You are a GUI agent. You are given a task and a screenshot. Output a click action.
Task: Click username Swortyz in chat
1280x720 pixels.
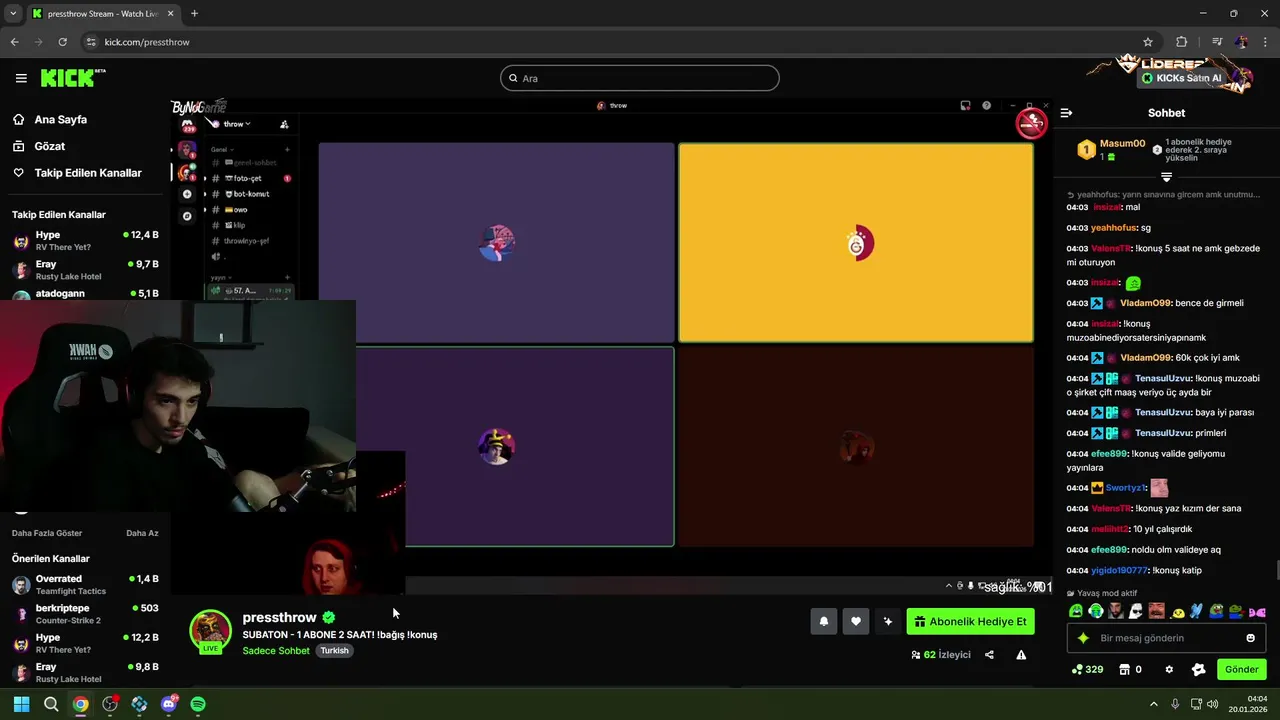click(x=1125, y=488)
